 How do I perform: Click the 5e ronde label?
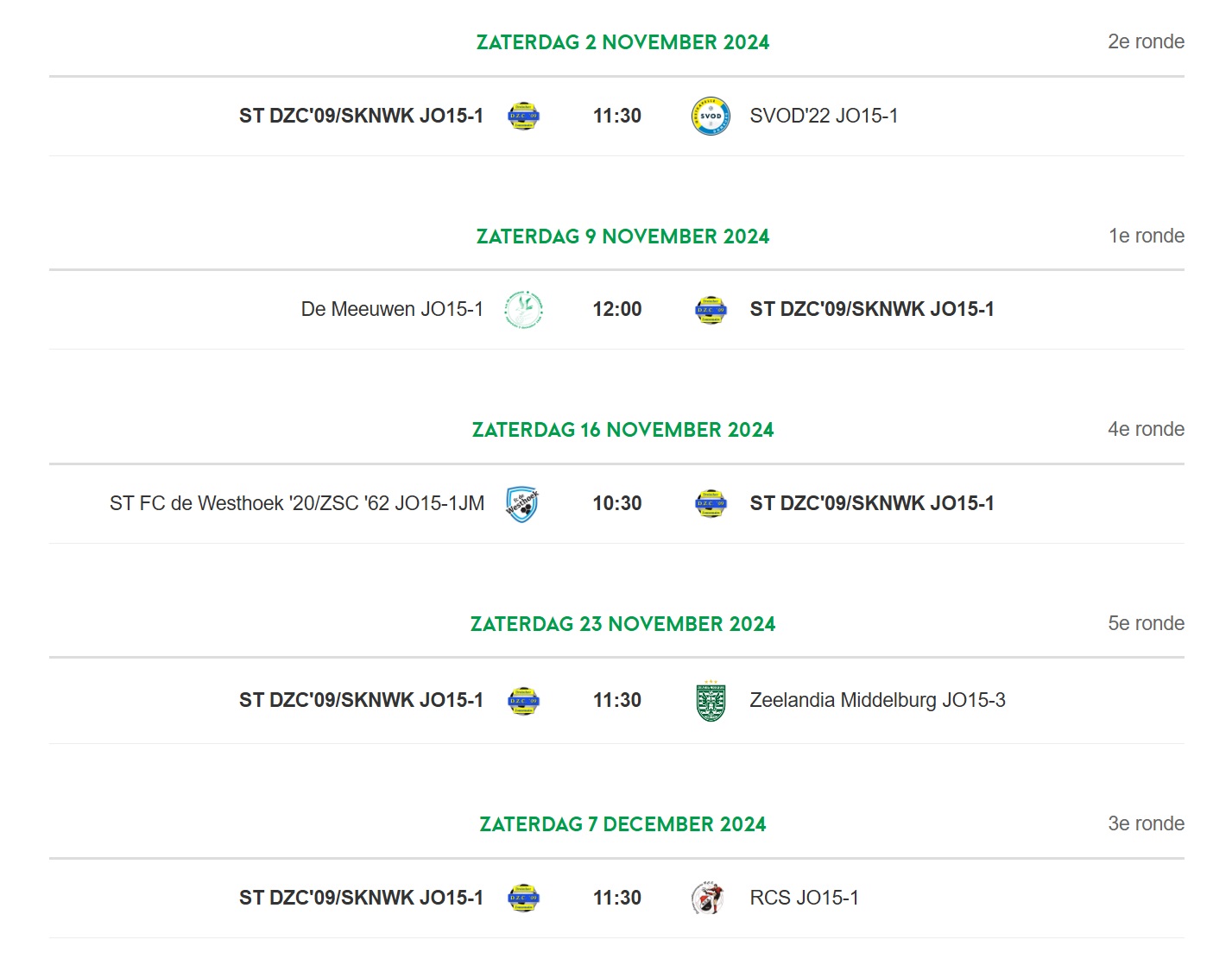pyautogui.click(x=1146, y=623)
